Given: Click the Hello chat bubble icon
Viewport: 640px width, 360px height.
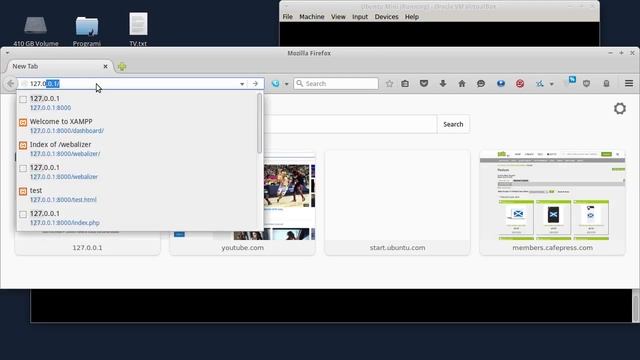Looking at the screenshot, I should pyautogui.click(x=481, y=84).
